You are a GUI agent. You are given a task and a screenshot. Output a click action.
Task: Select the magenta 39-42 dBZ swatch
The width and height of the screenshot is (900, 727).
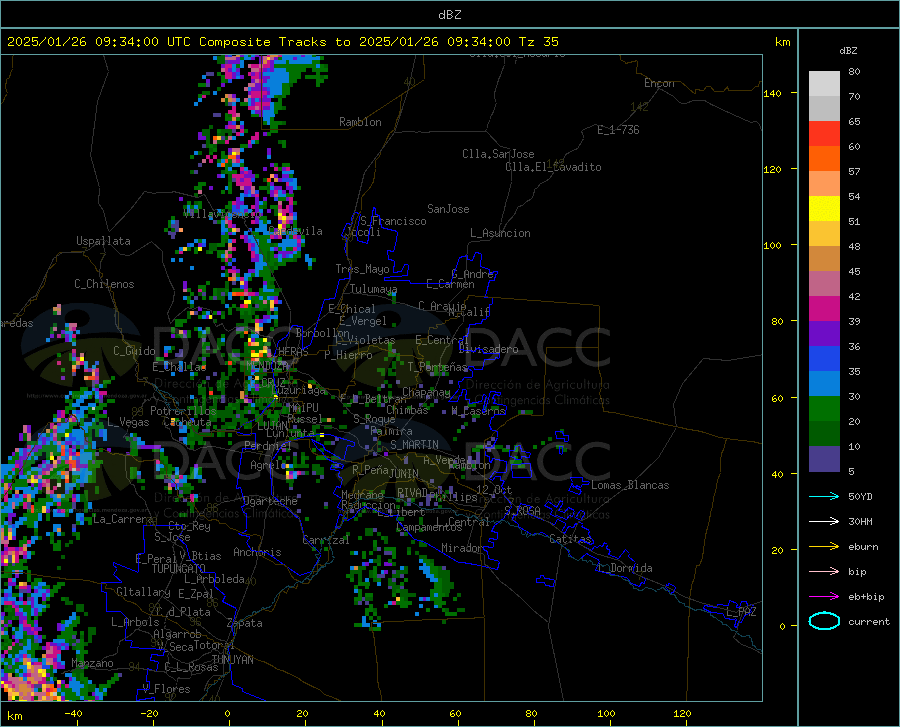click(x=824, y=309)
